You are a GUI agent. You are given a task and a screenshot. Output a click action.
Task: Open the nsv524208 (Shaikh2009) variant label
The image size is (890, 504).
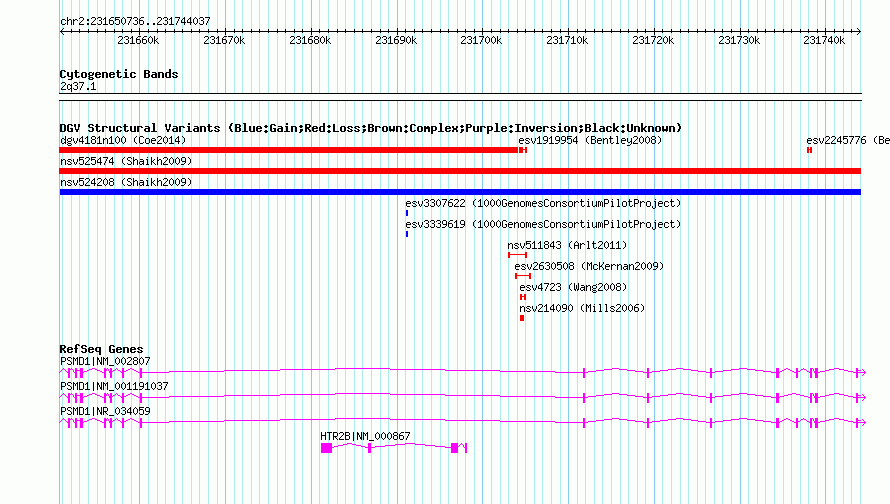point(126,182)
